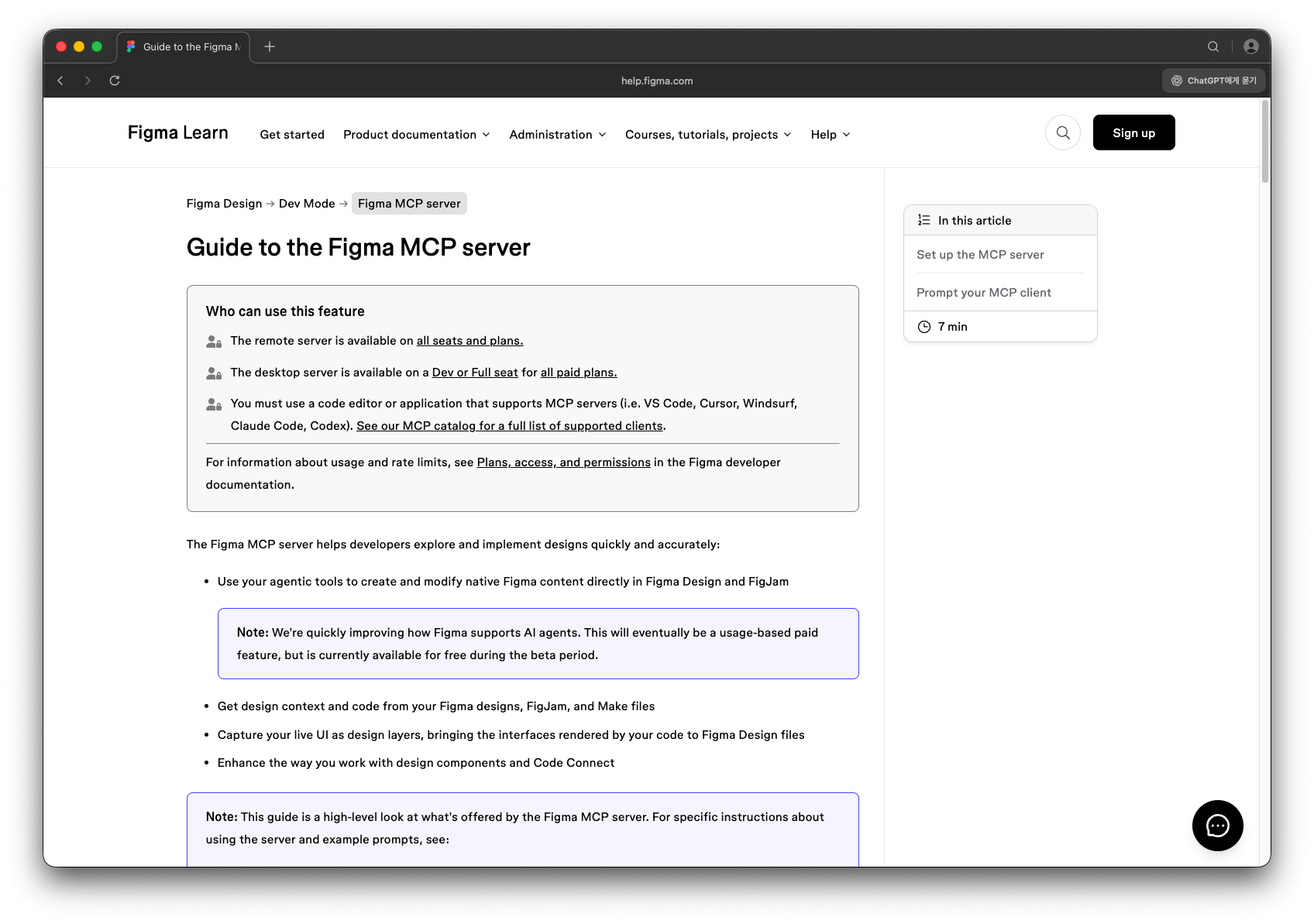Screen dimensions: 1314x924
Task: Select the Guide to the Figma tab
Action: coord(184,46)
